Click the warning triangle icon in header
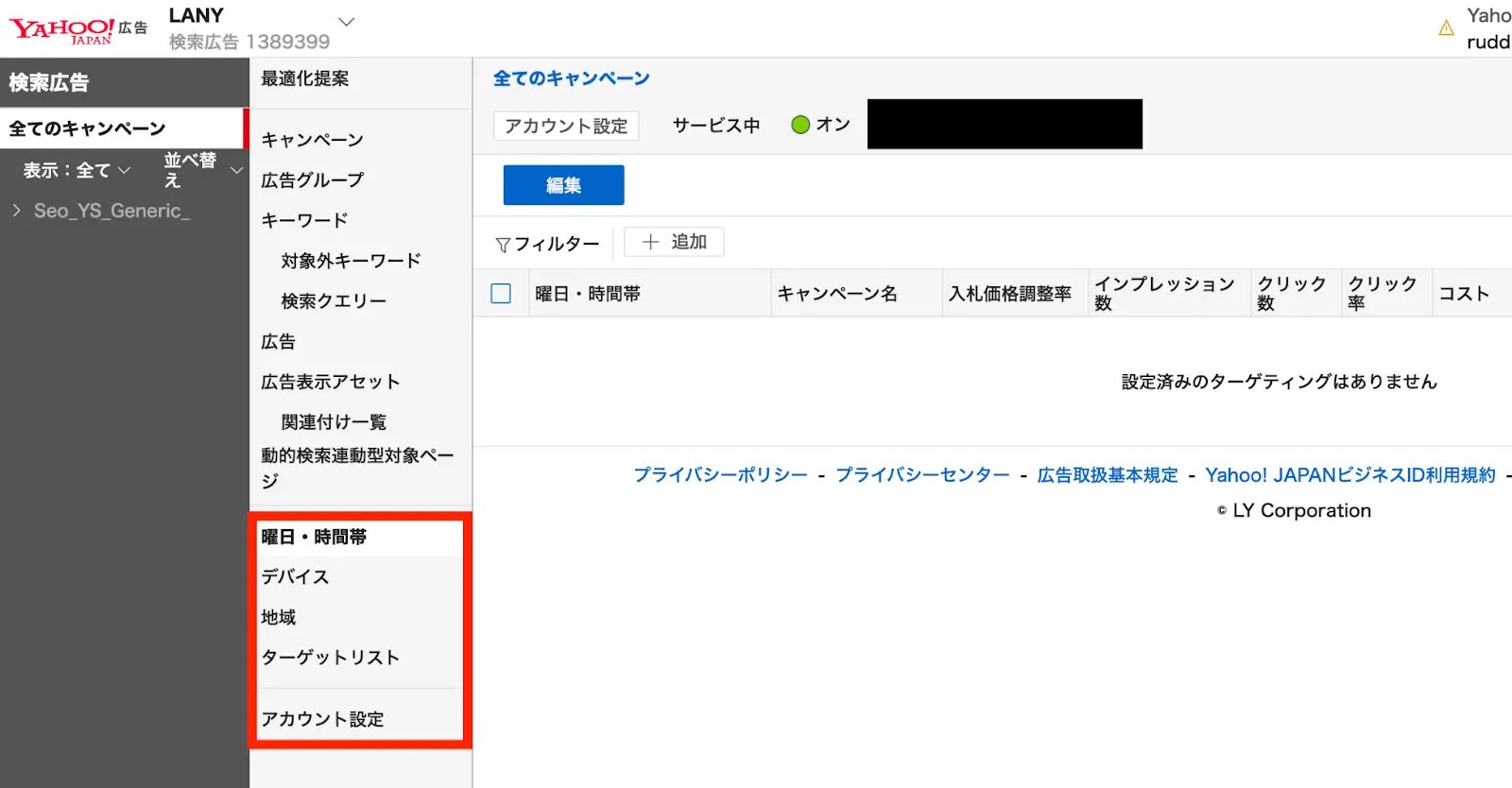The height and width of the screenshot is (788, 1512). [x=1446, y=28]
